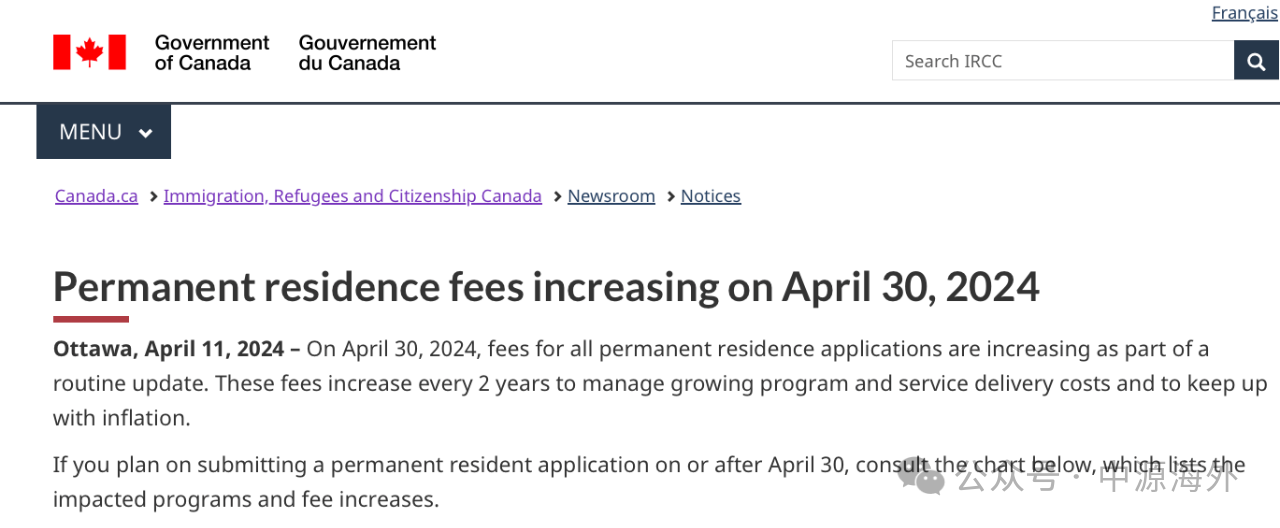1280x528 pixels.
Task: Click the Permanent residence fees page heading
Action: click(x=546, y=287)
